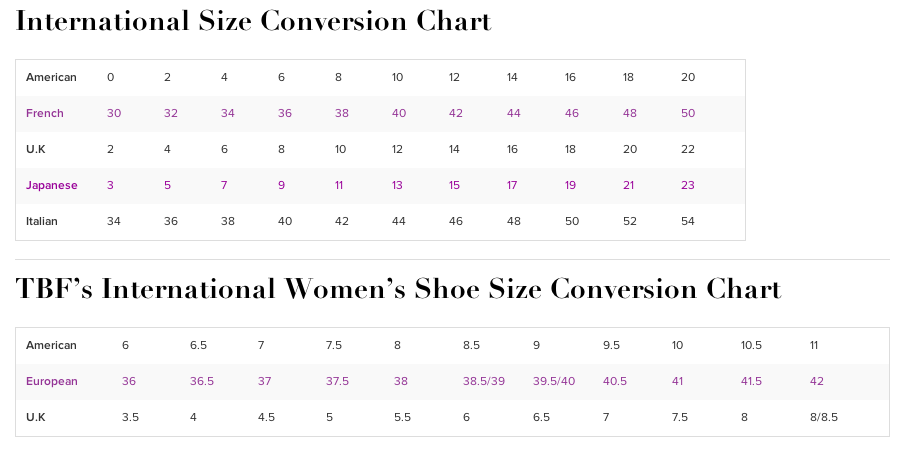The height and width of the screenshot is (456, 907).
Task: Click the International Size Conversion Chart heading
Action: click(x=254, y=22)
